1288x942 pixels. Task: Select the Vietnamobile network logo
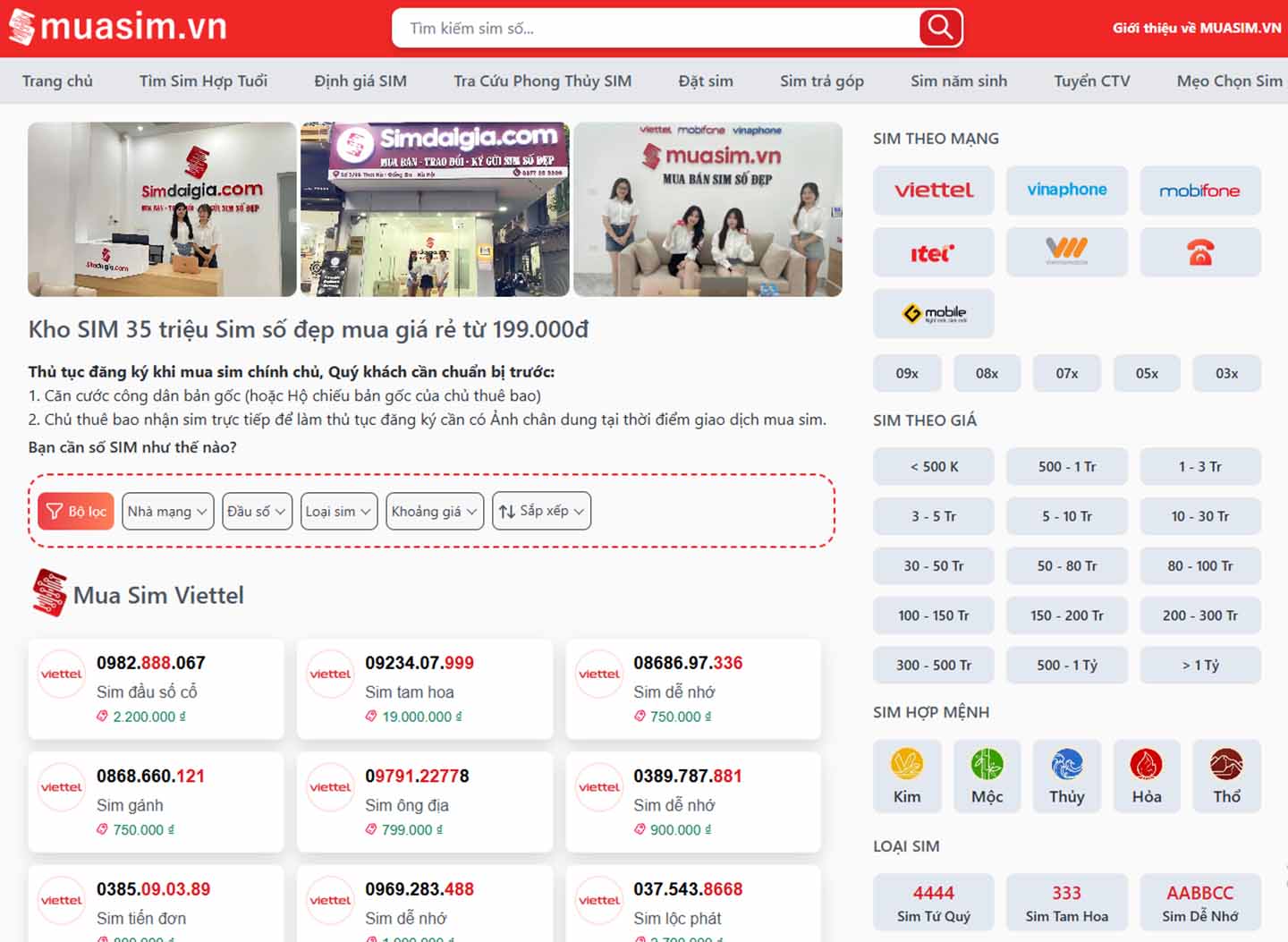[x=1066, y=252]
